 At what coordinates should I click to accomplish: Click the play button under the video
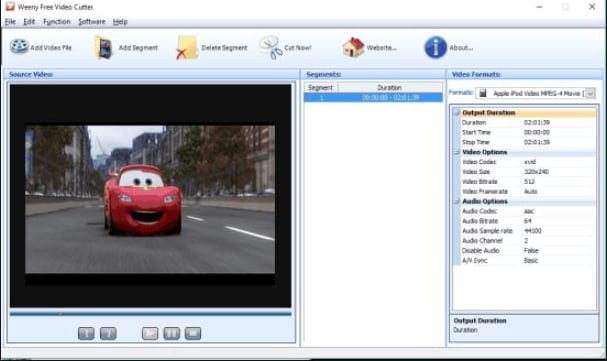pos(150,333)
